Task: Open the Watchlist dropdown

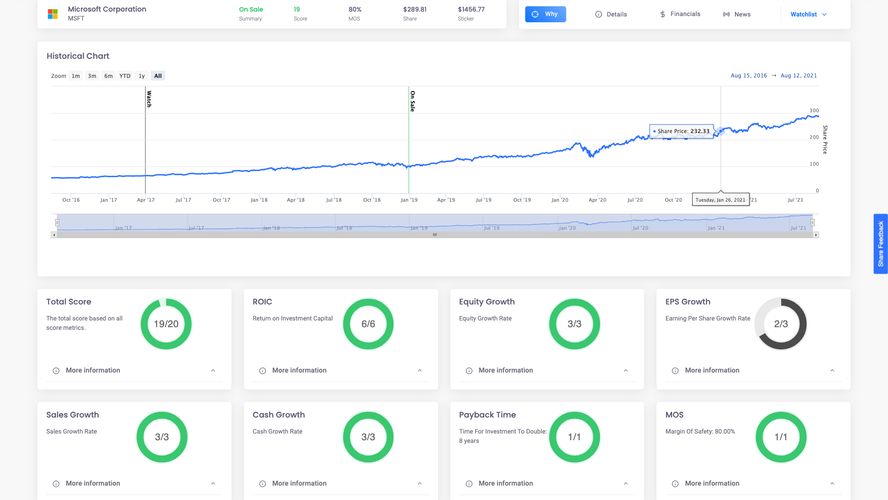Action: click(x=808, y=14)
